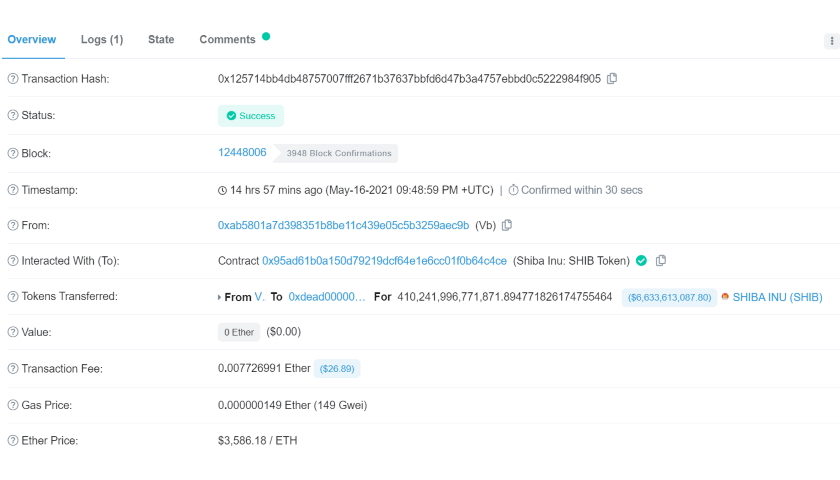This screenshot has width=840, height=480.
Task: Open the three-dot more options menu
Action: click(831, 41)
